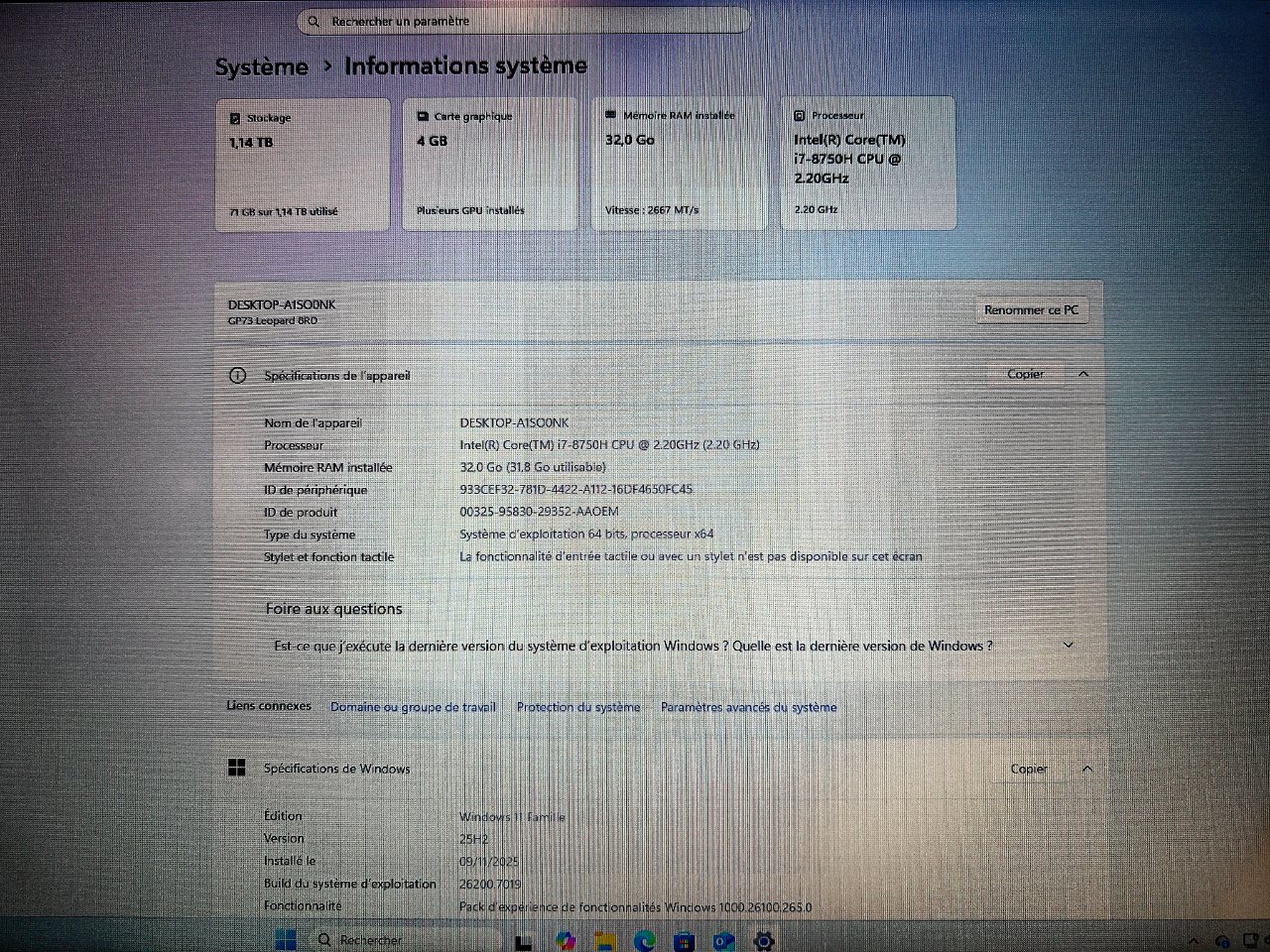Copy the device specifications
The width and height of the screenshot is (1270, 952).
click(x=1025, y=374)
